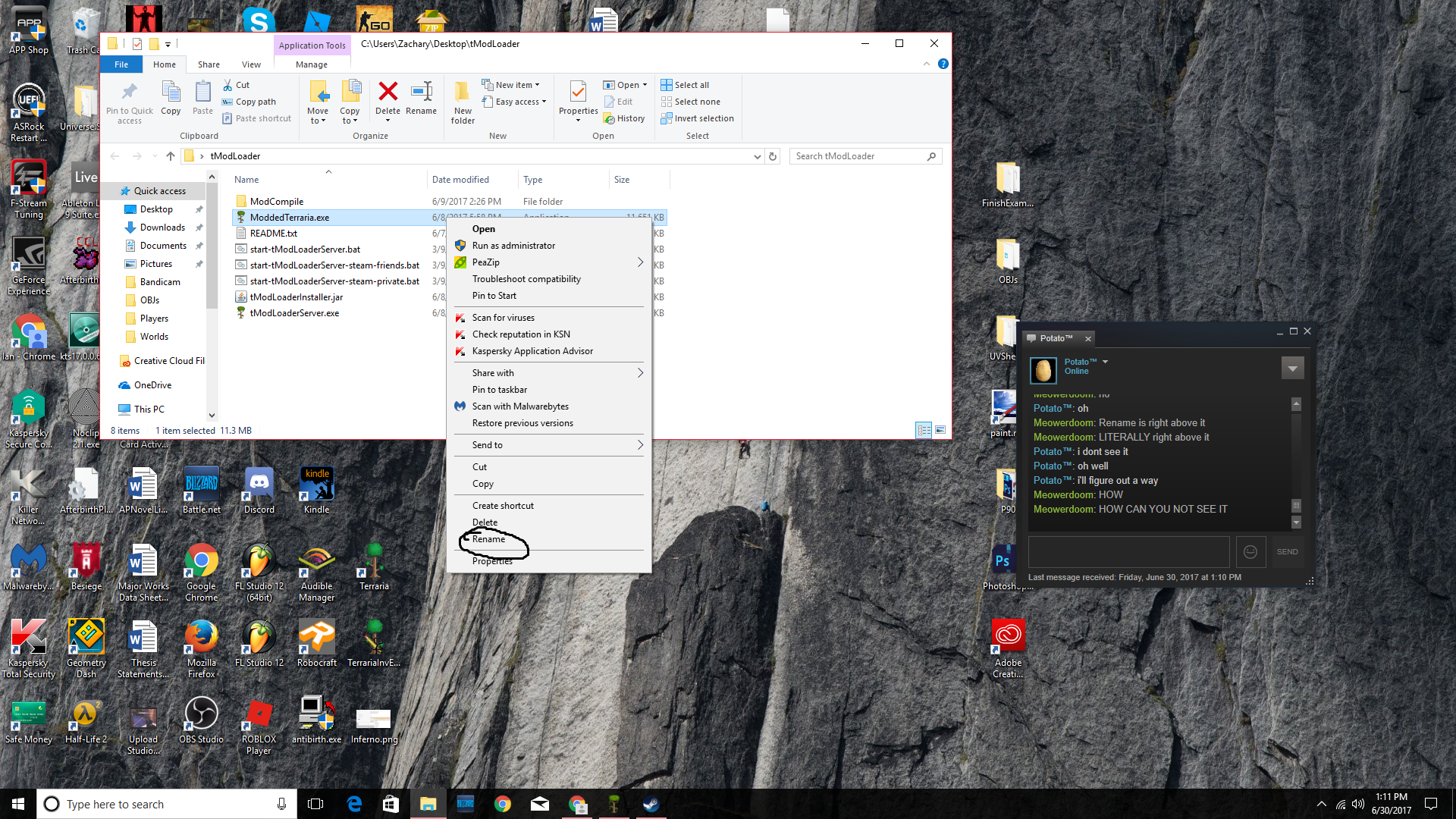Click the Steam chat scrollbar down arrow
This screenshot has width=1456, height=819.
(1296, 522)
